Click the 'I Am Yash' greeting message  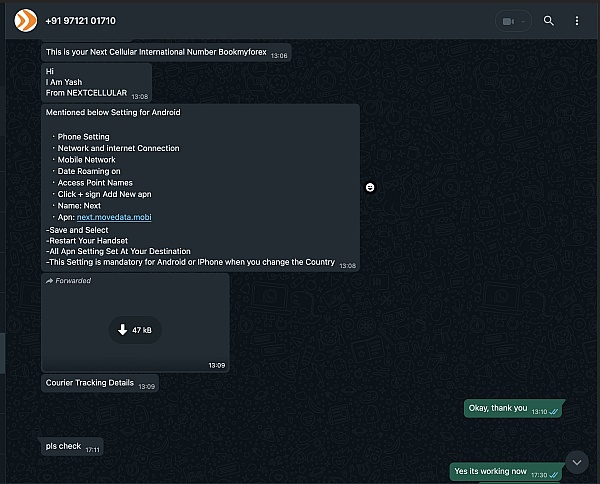coord(96,82)
